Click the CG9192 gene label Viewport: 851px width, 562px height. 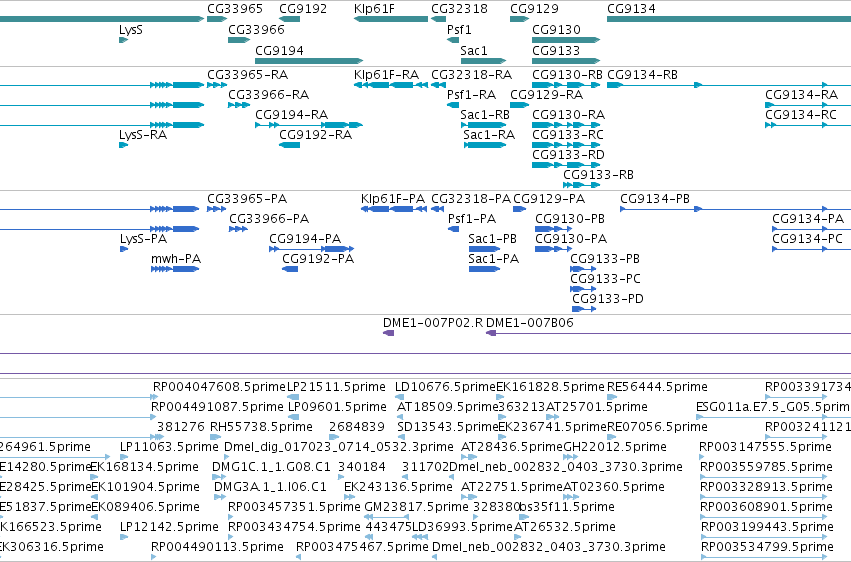[303, 9]
